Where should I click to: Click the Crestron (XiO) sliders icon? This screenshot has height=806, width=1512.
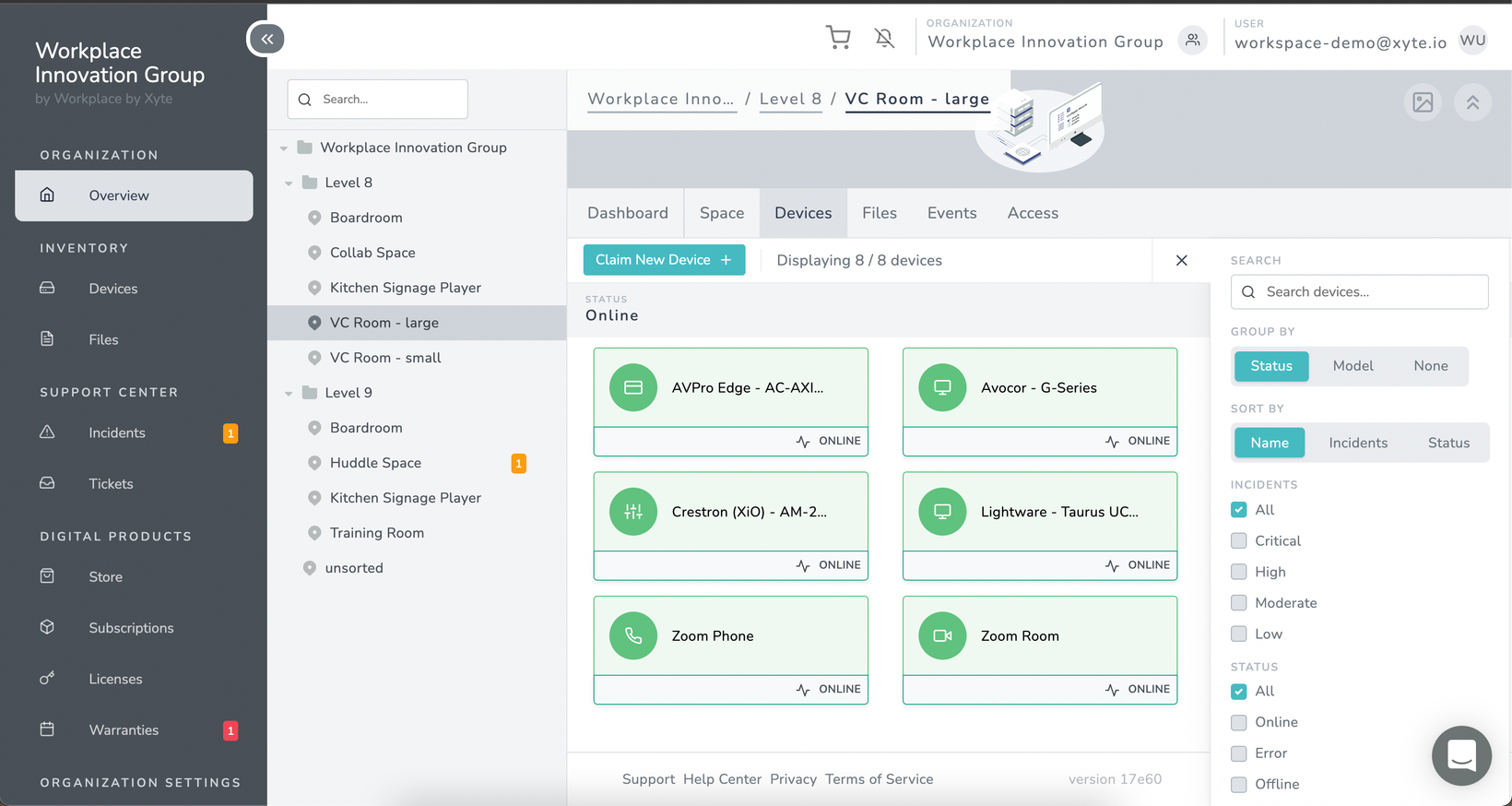pos(633,512)
